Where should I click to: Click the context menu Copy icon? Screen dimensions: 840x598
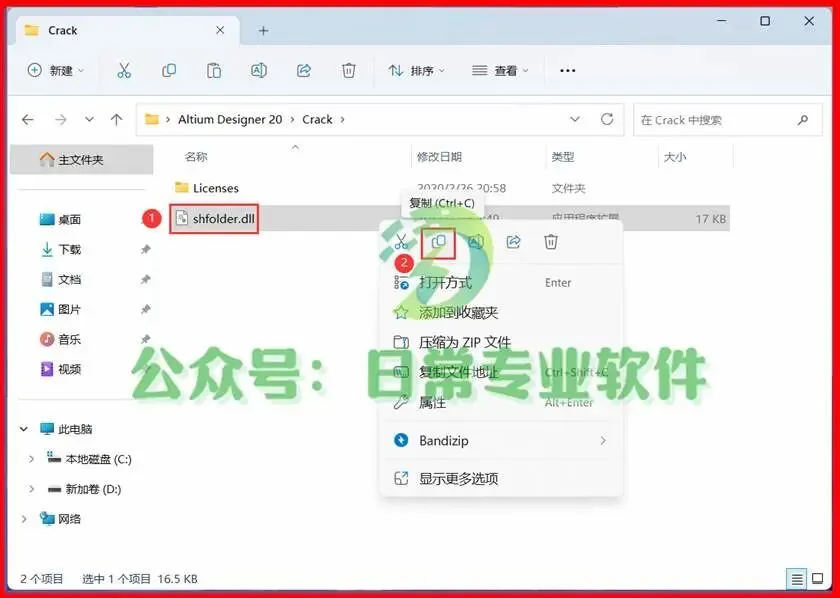click(438, 243)
